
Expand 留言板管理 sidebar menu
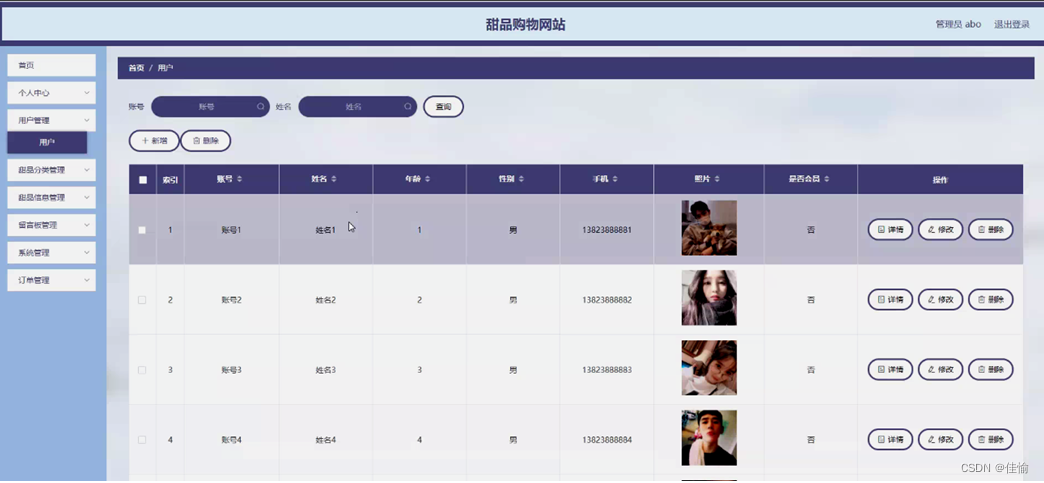point(51,225)
